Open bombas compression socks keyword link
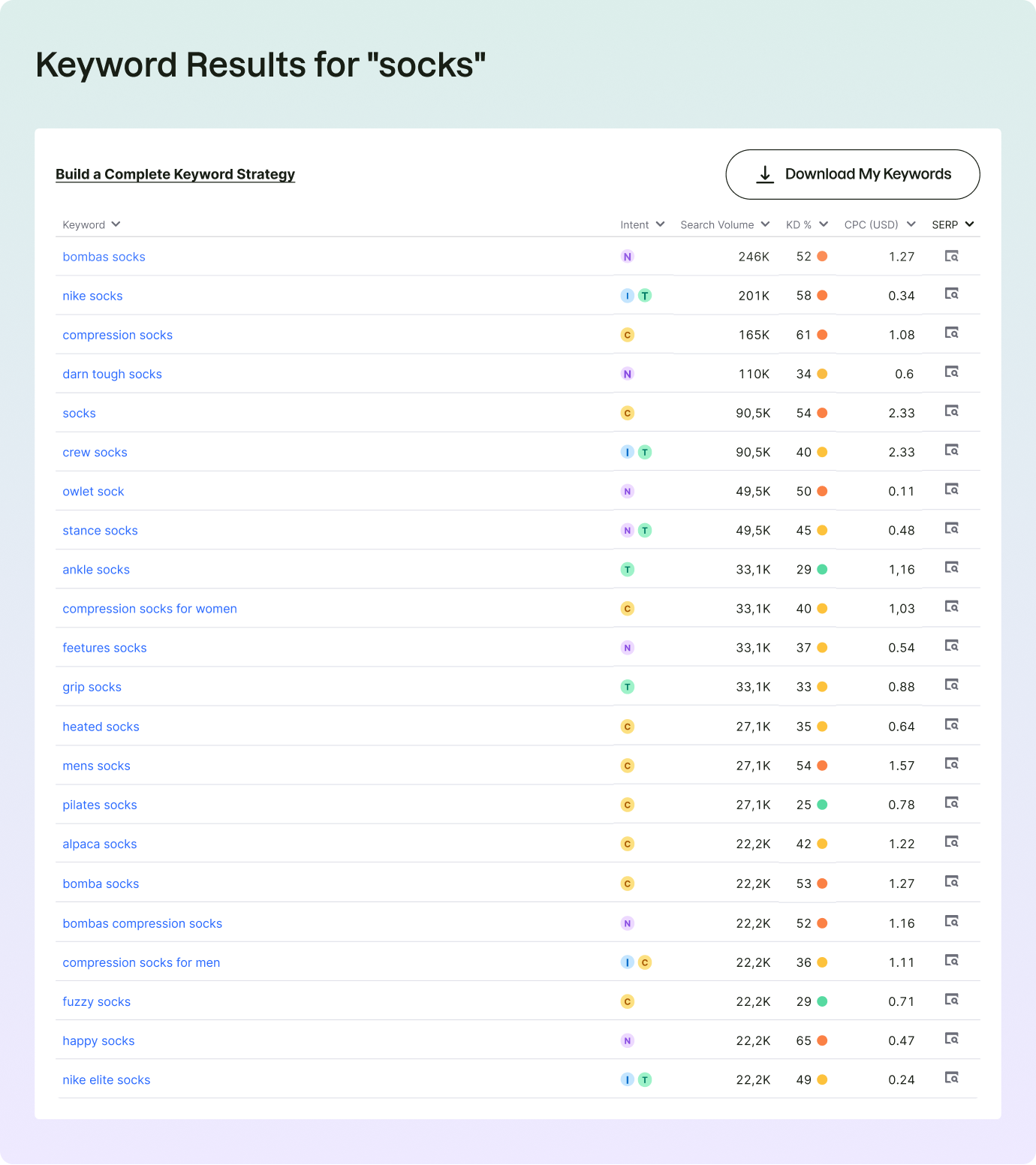The image size is (1036, 1165). (x=142, y=923)
